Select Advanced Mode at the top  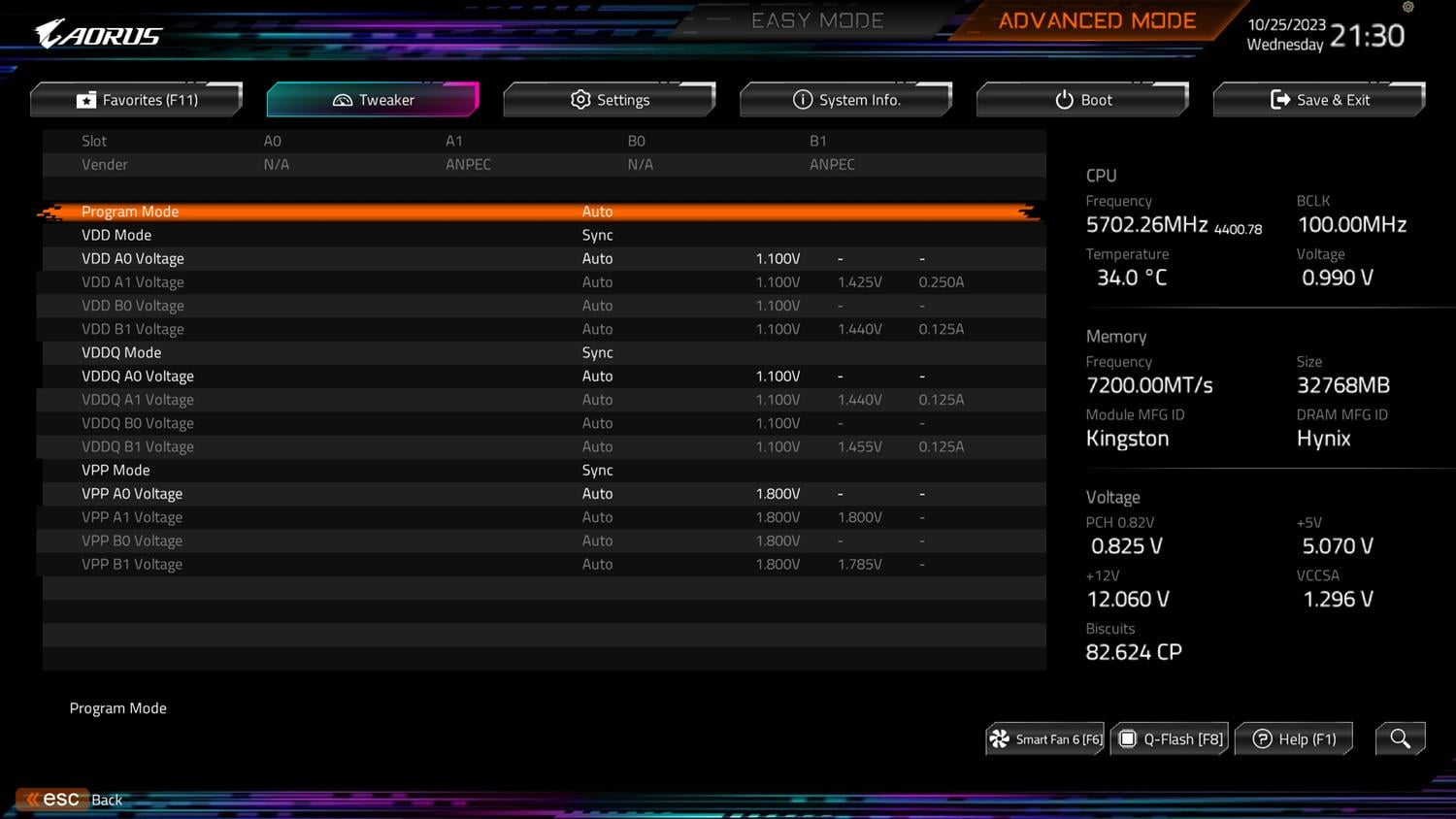[1097, 21]
